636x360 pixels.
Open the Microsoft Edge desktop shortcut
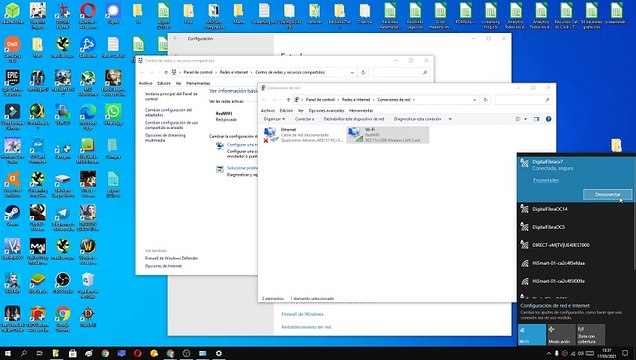point(88,117)
